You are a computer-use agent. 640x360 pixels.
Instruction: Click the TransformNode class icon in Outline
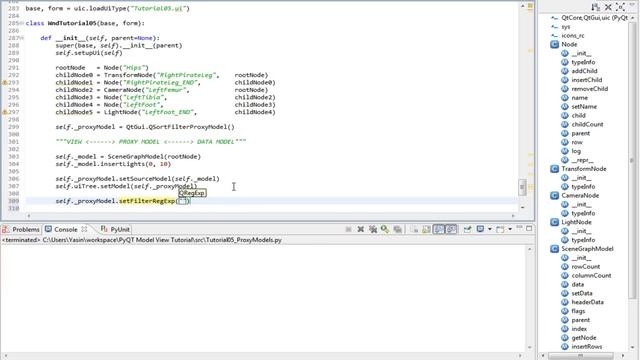point(554,169)
